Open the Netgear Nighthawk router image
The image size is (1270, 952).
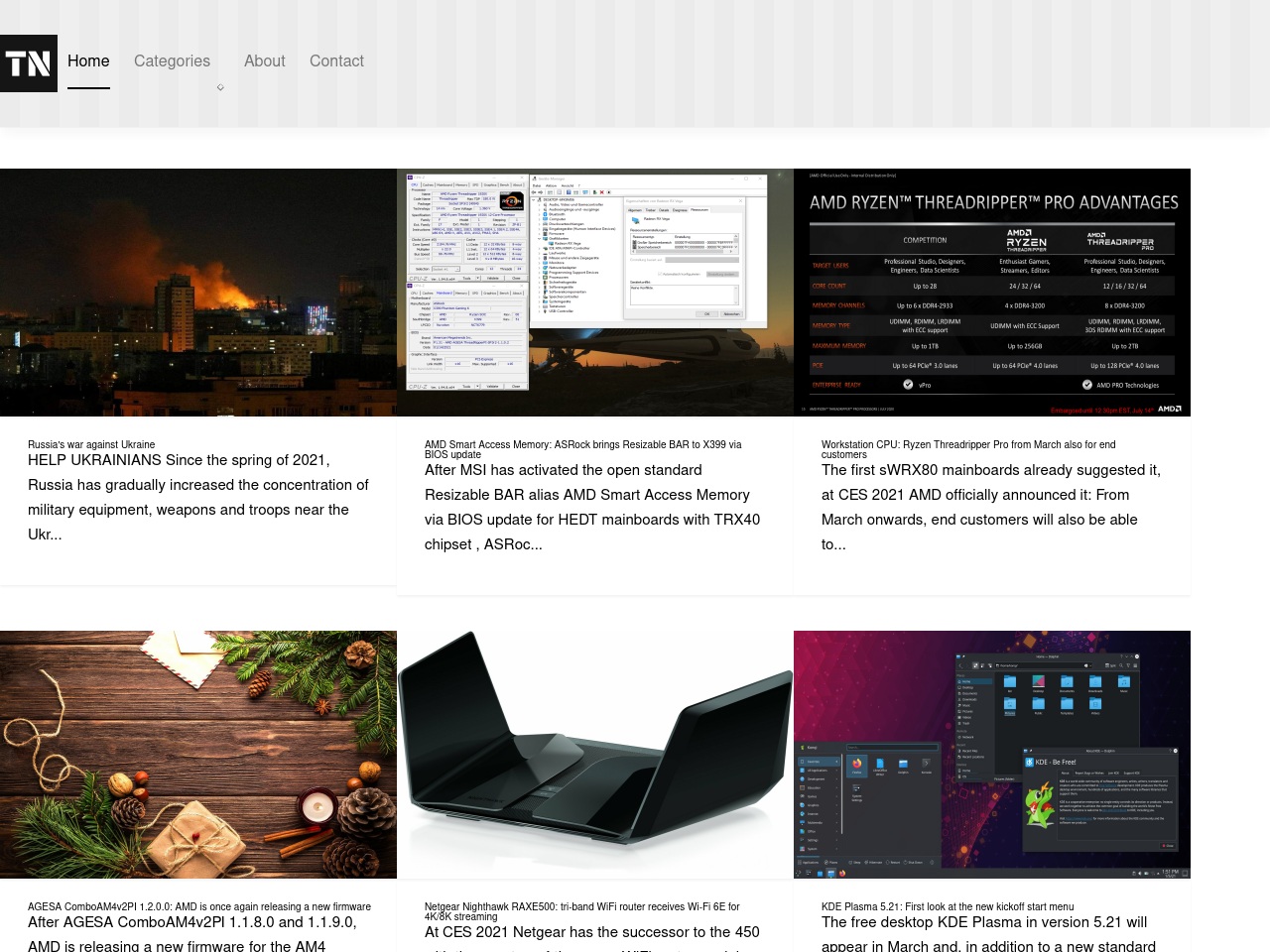[595, 755]
